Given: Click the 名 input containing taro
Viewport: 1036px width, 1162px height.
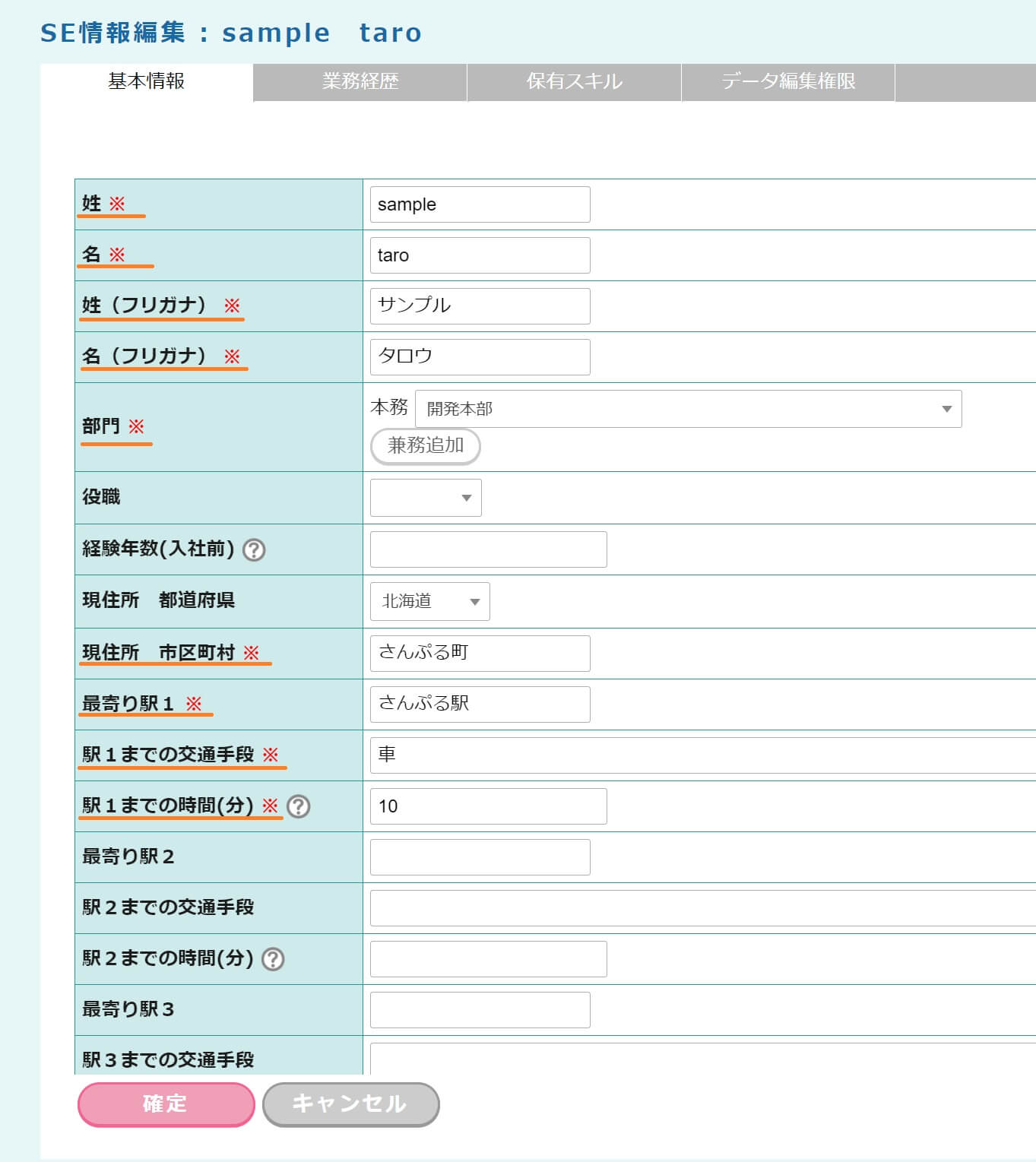Looking at the screenshot, I should click(x=480, y=255).
